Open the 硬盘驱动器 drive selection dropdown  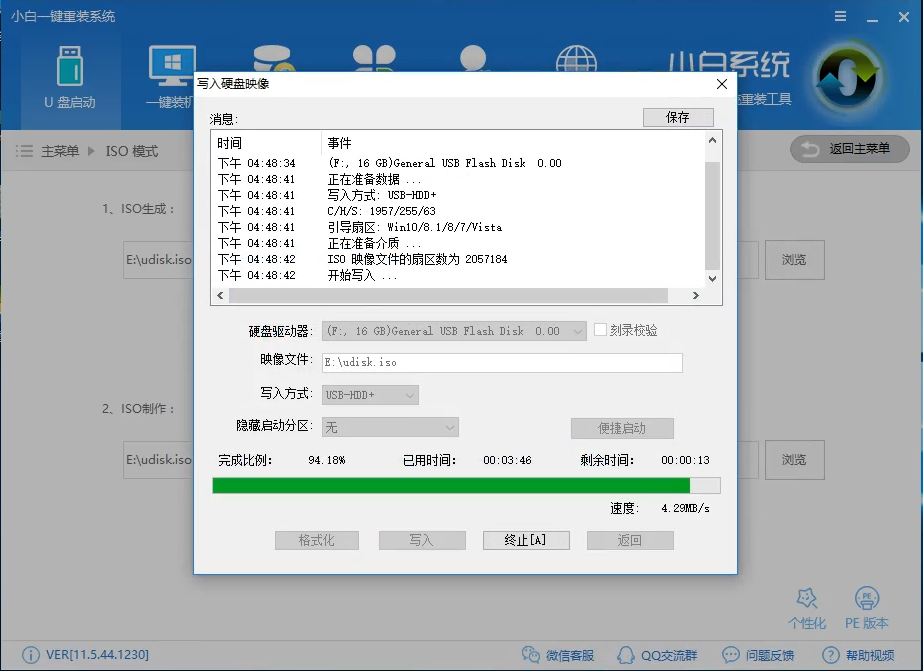pyautogui.click(x=453, y=329)
